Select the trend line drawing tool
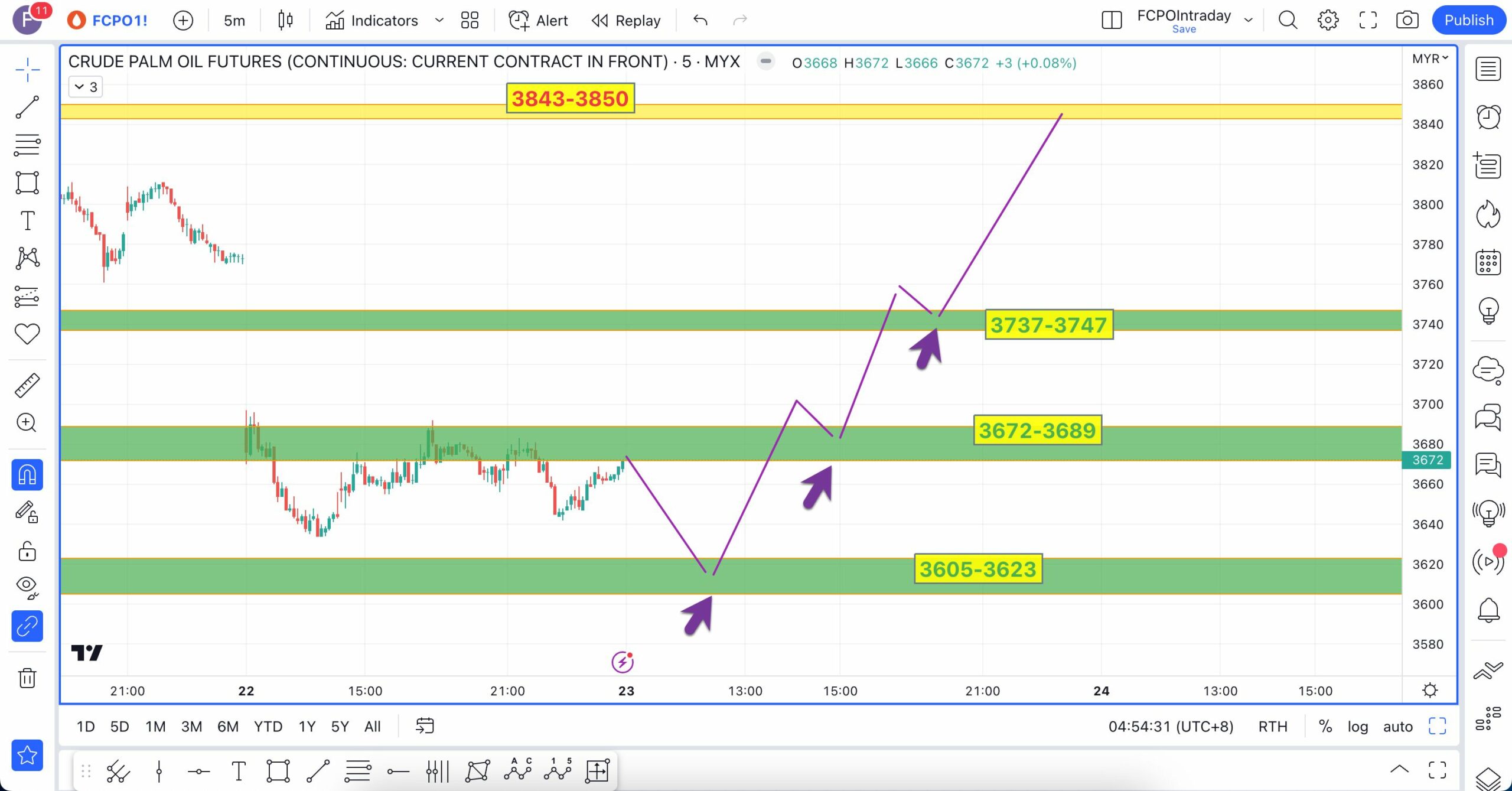Image resolution: width=1512 pixels, height=791 pixels. point(27,107)
